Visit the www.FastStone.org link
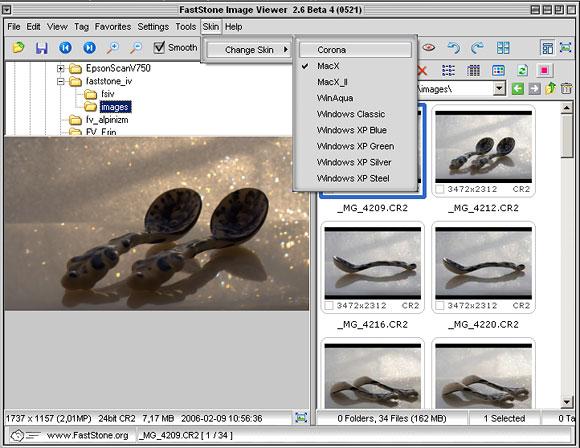Viewport: 580px width, 448px height. [87, 435]
